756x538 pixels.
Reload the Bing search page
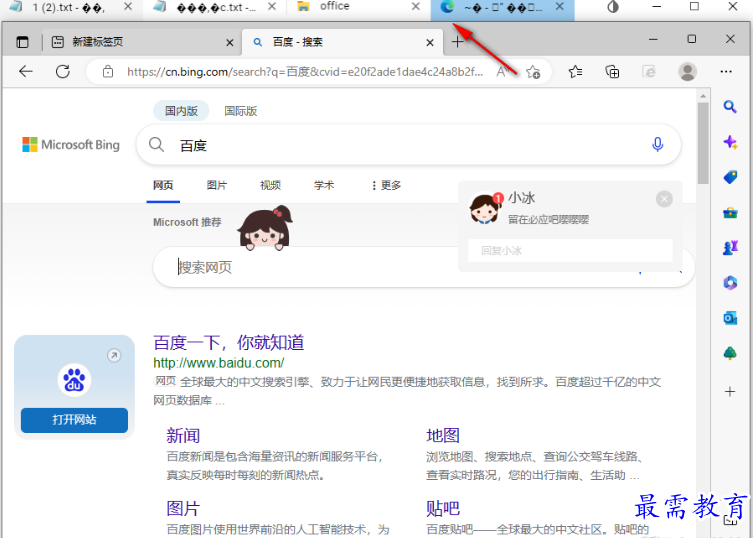[x=63, y=71]
